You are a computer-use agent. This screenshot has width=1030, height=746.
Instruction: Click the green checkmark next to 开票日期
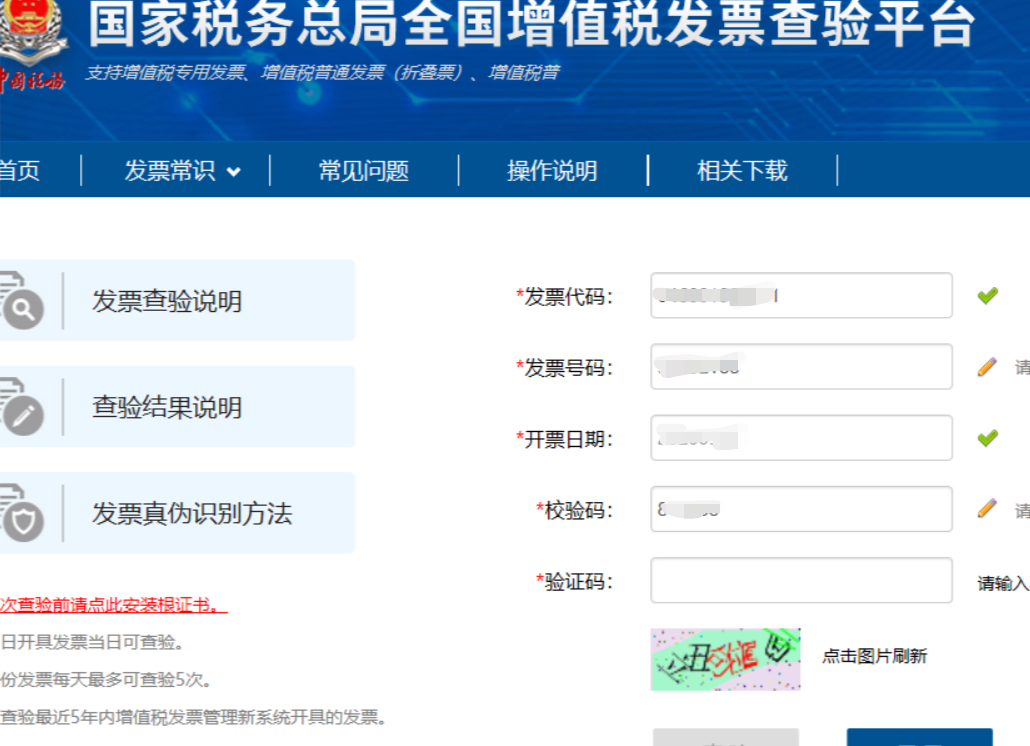987,438
